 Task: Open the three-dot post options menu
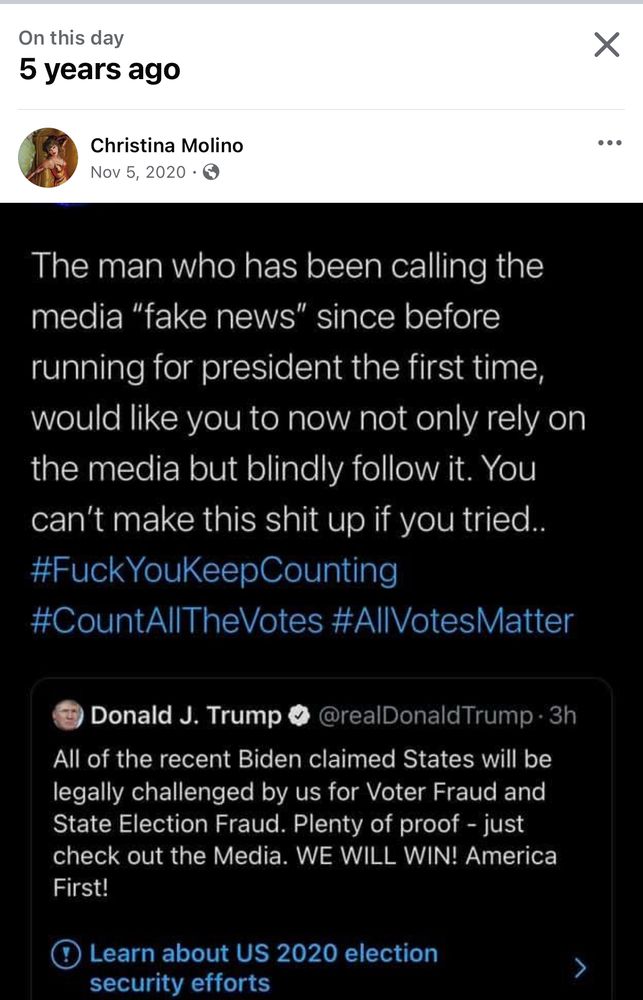pyautogui.click(x=609, y=143)
